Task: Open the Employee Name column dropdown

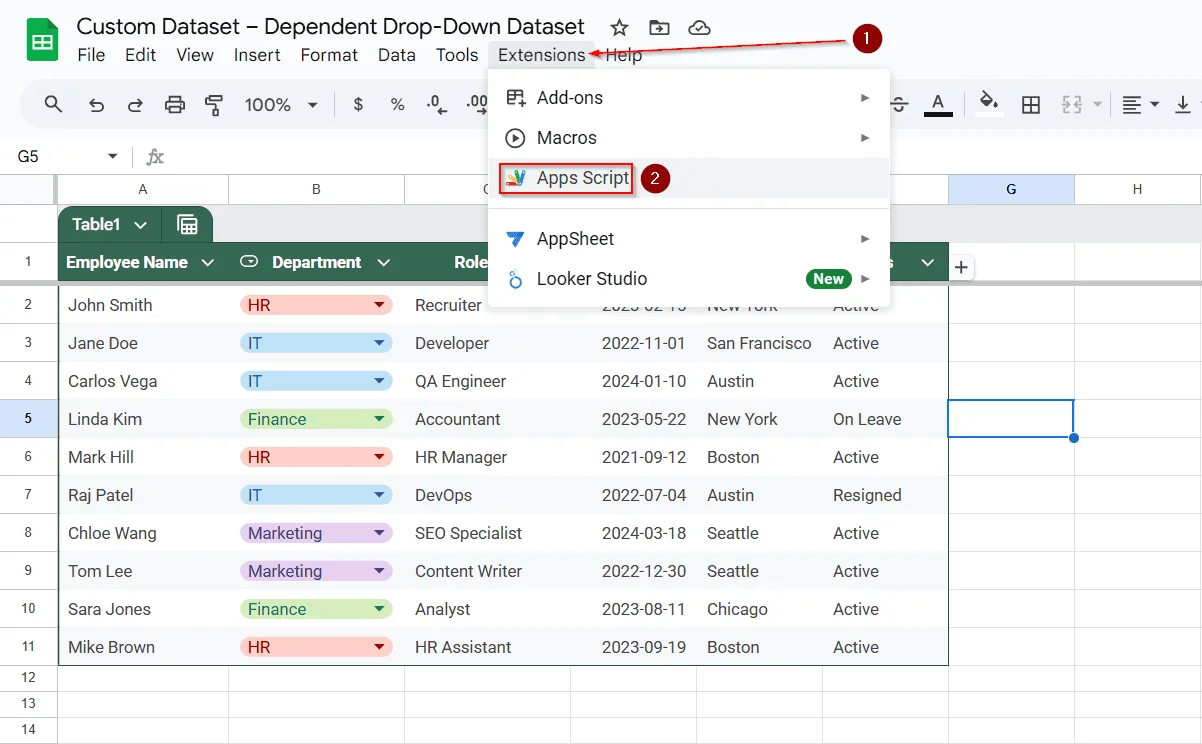Action: (x=208, y=263)
